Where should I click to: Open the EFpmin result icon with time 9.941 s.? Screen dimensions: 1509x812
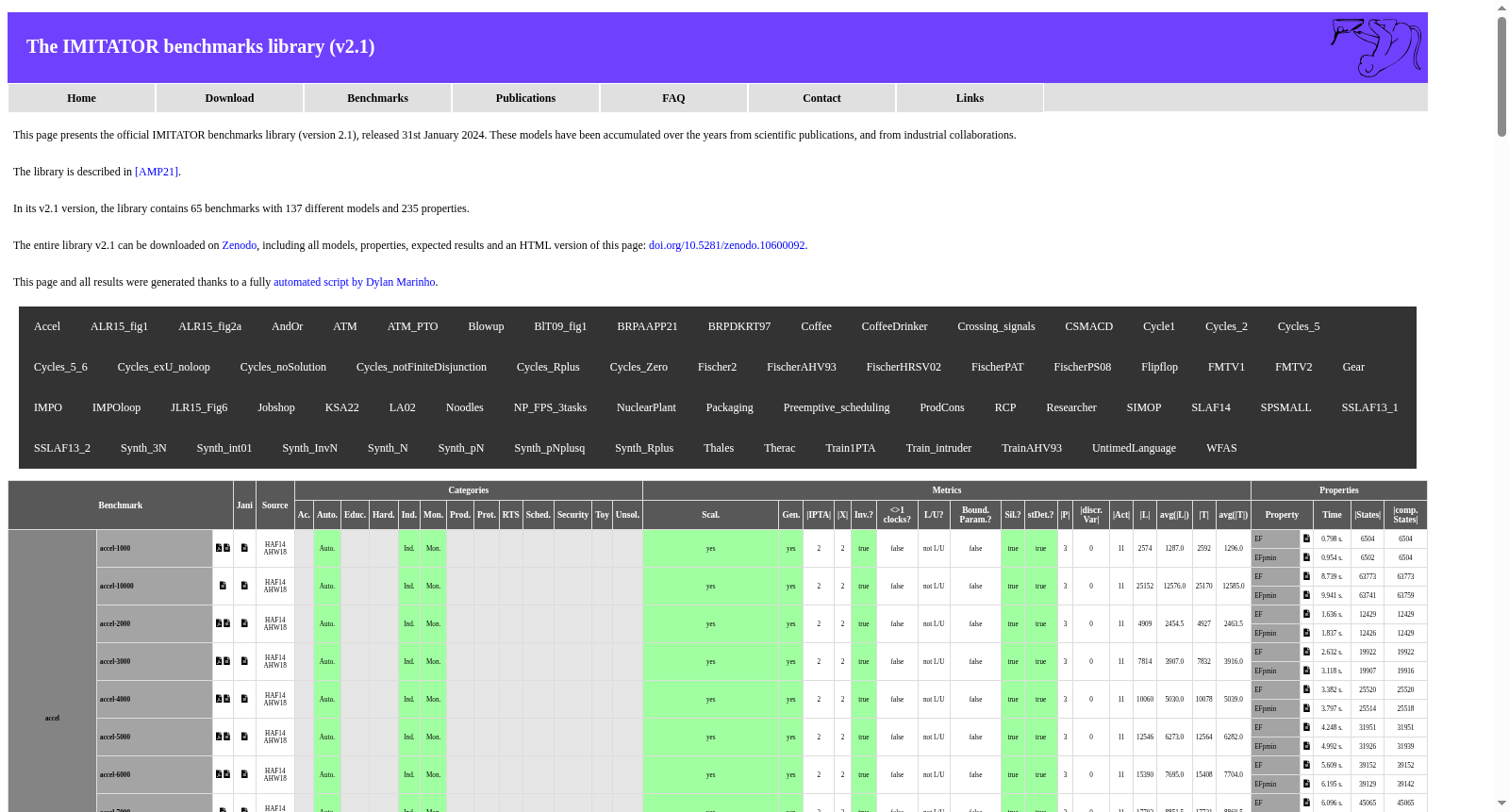[1306, 595]
